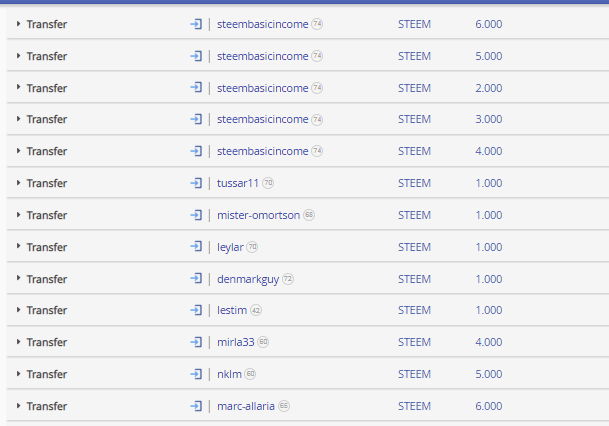The image size is (609, 426).
Task: Open lestim account link
Action: click(x=232, y=310)
